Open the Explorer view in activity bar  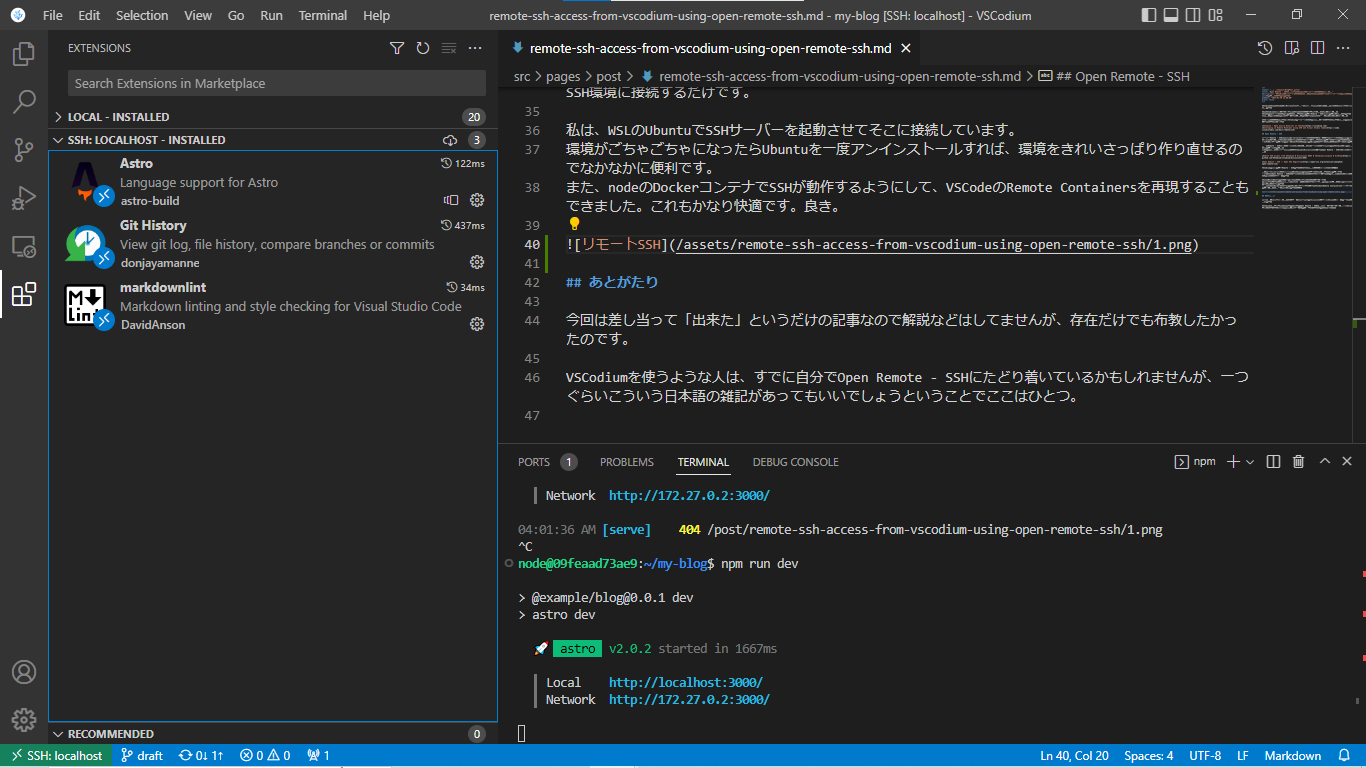[24, 53]
